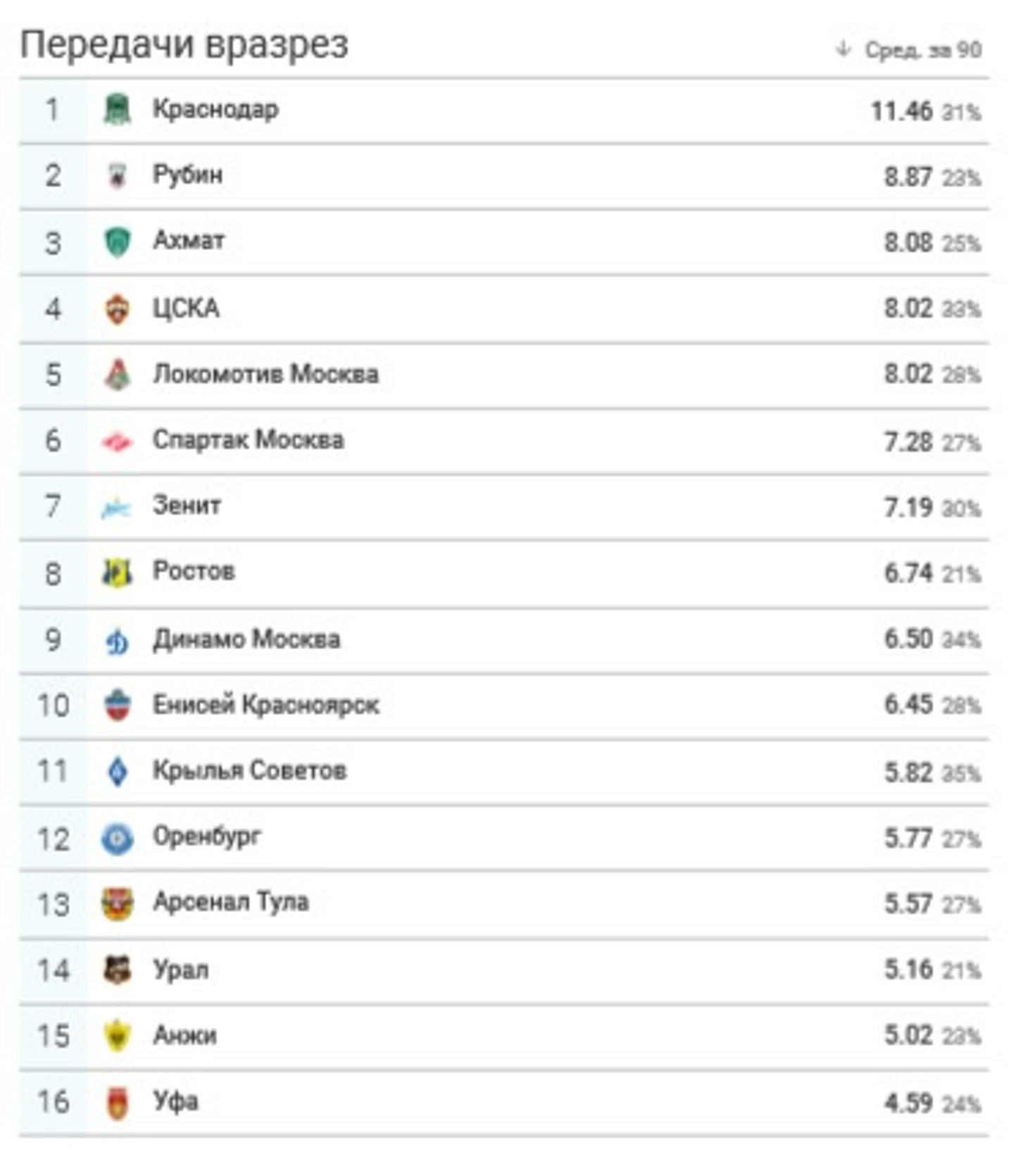
Task: Click the Передачи вразрез table title
Action: [184, 44]
